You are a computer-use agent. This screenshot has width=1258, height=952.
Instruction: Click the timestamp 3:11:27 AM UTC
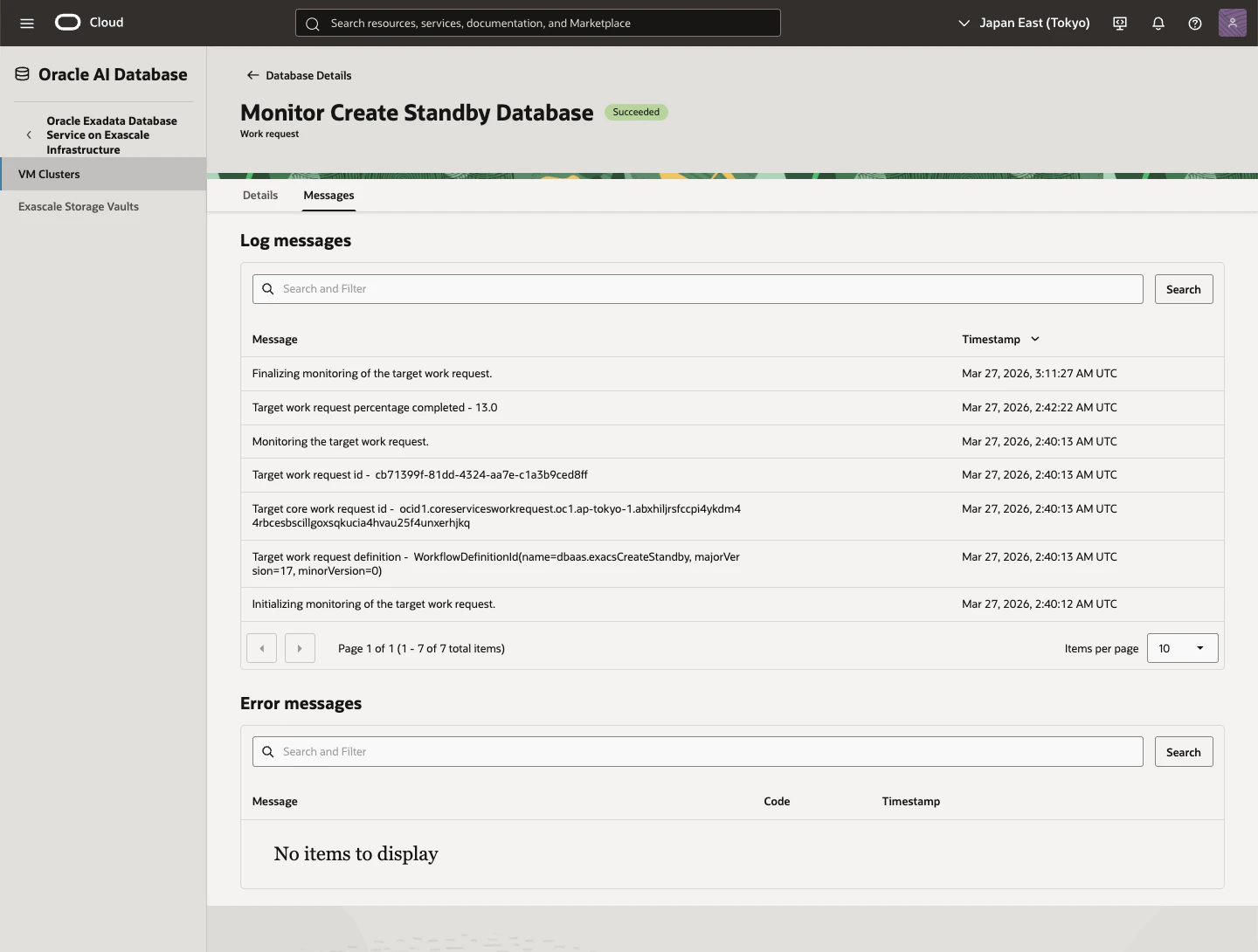(1040, 374)
